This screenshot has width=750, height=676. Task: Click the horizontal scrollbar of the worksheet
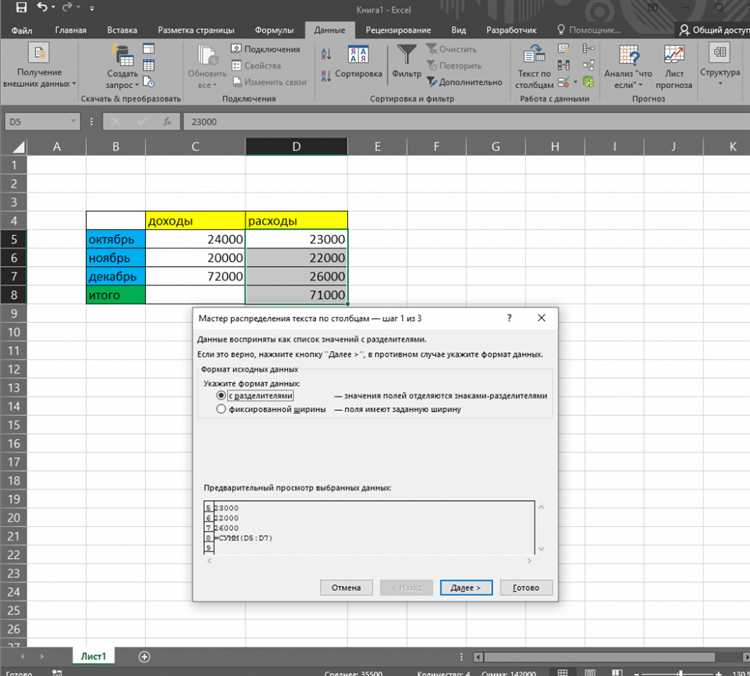click(x=600, y=657)
